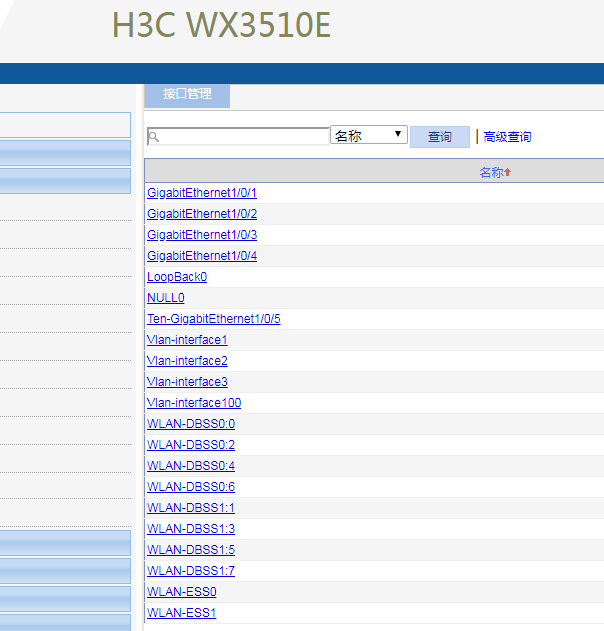Click the interface search input field
This screenshot has height=631, width=604.
click(238, 136)
